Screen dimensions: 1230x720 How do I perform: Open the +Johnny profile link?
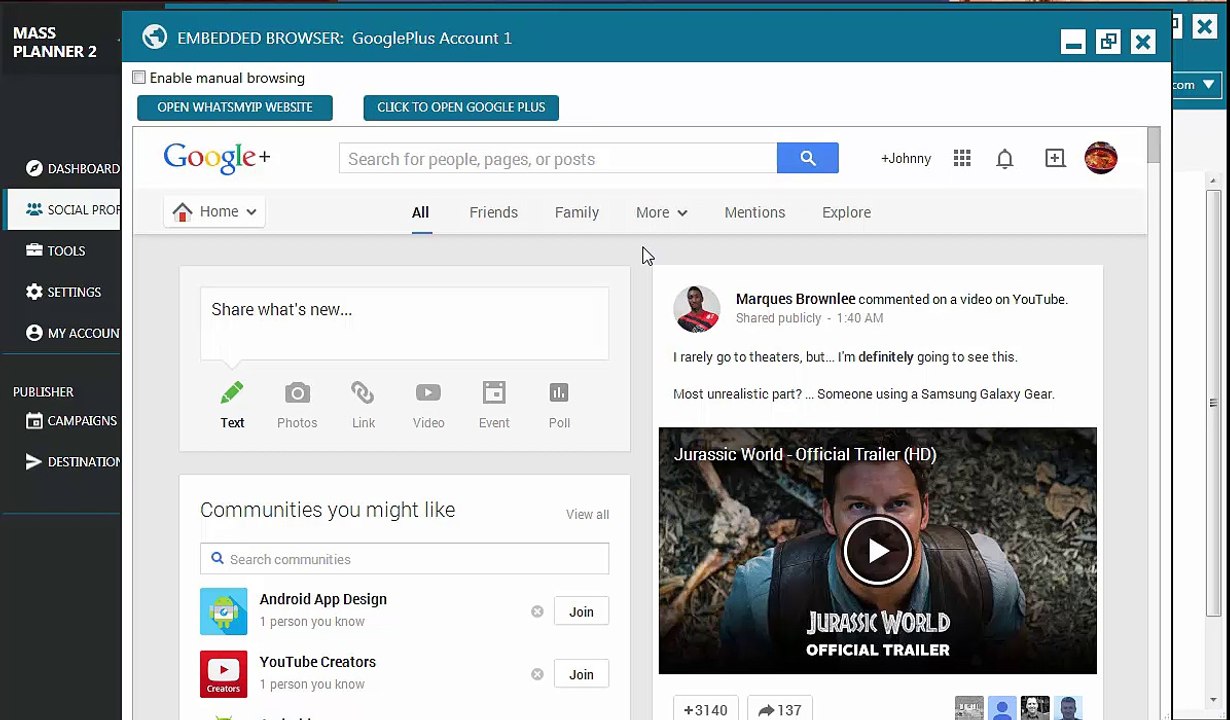click(906, 158)
